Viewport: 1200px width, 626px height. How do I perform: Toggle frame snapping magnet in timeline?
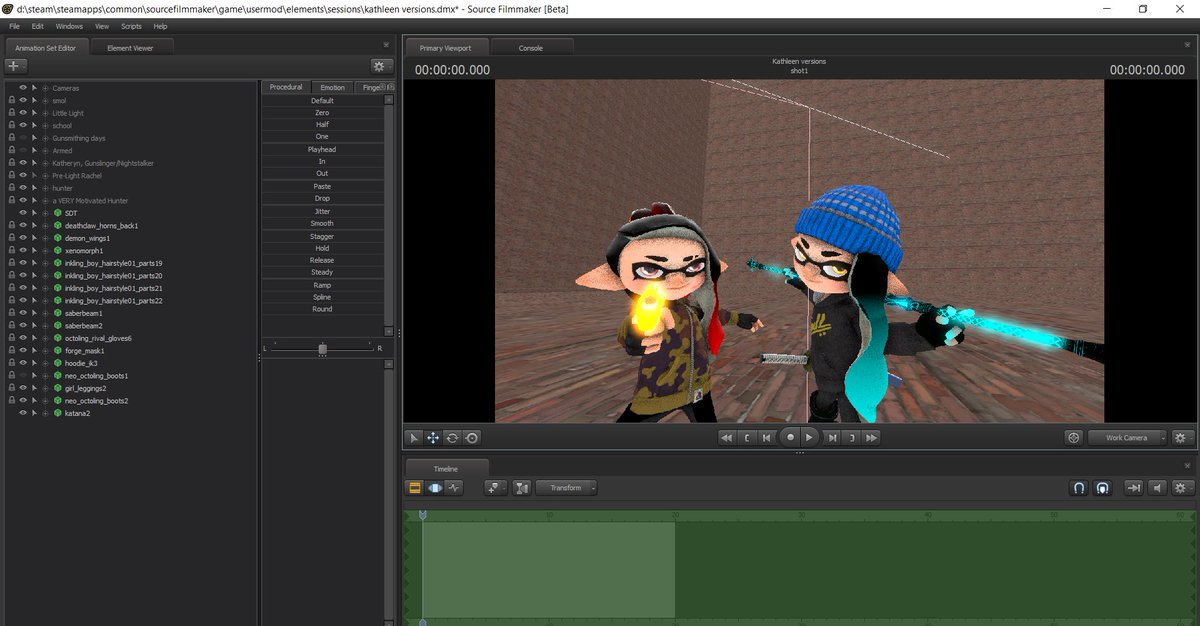1079,488
